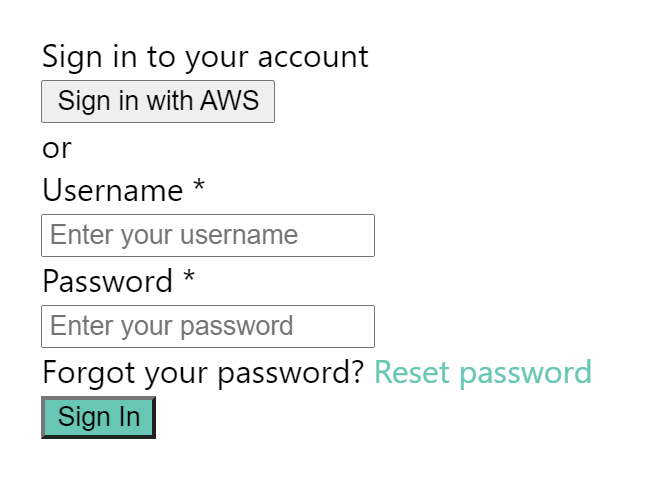This screenshot has width=649, height=487.
Task: Click the Username label text
Action: click(x=113, y=190)
